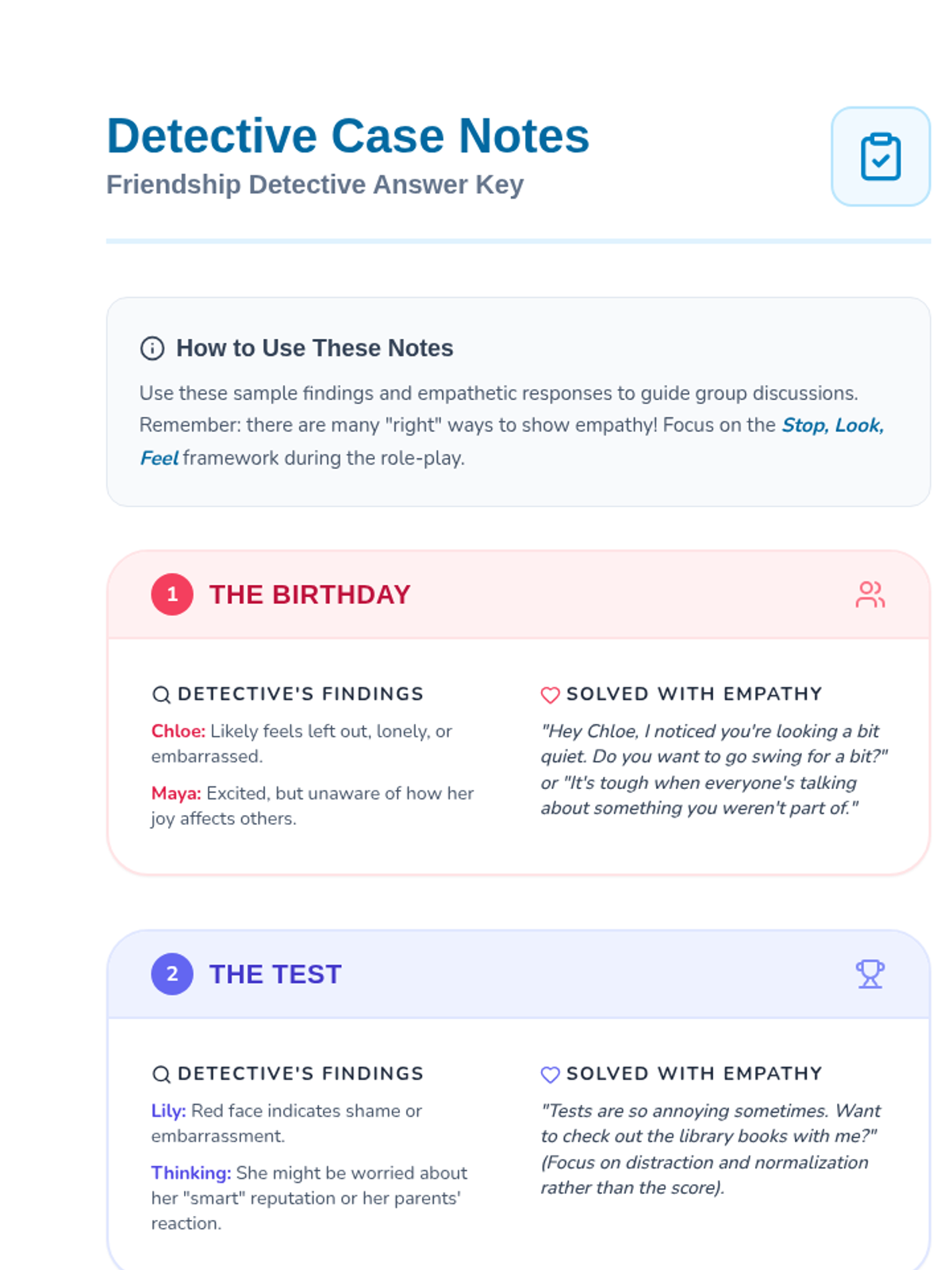The height and width of the screenshot is (1270, 952).
Task: Click the purple heart icon
Action: point(550,1074)
